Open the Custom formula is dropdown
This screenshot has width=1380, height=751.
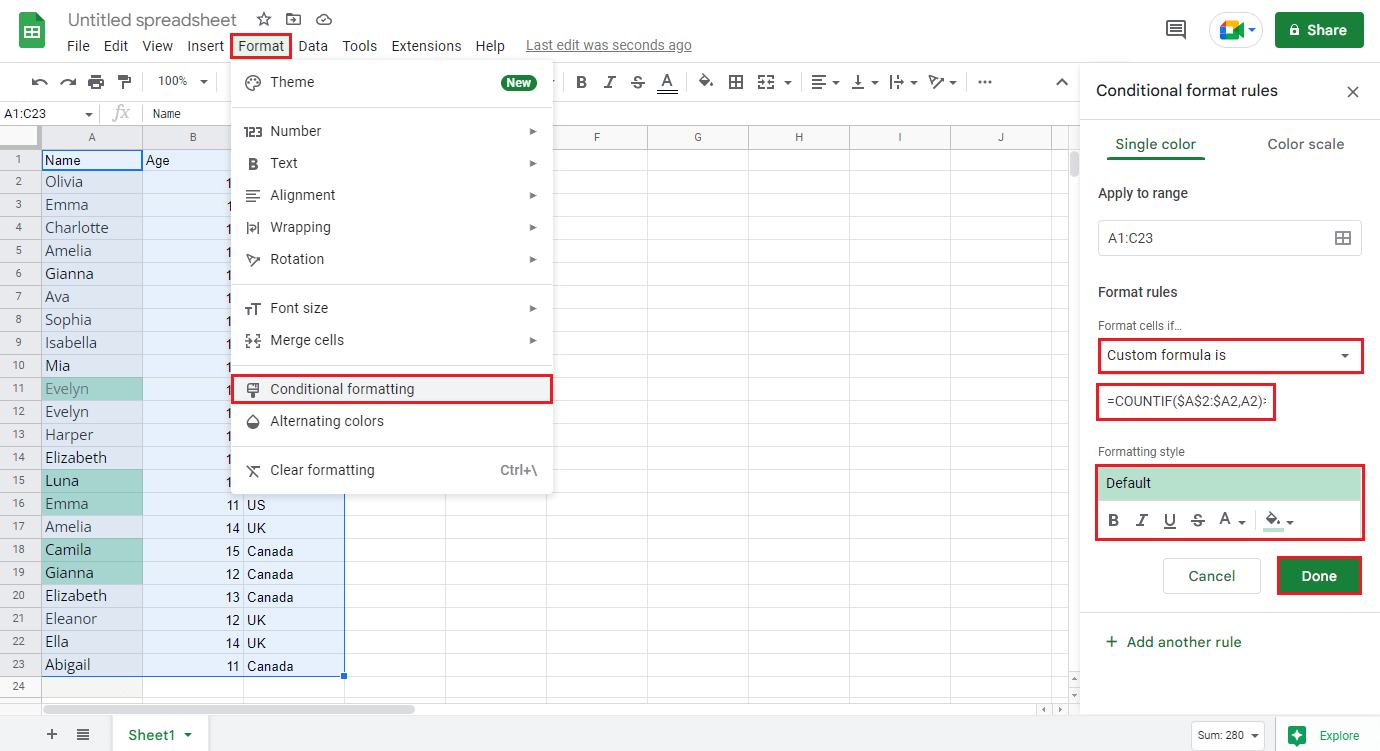[1230, 356]
